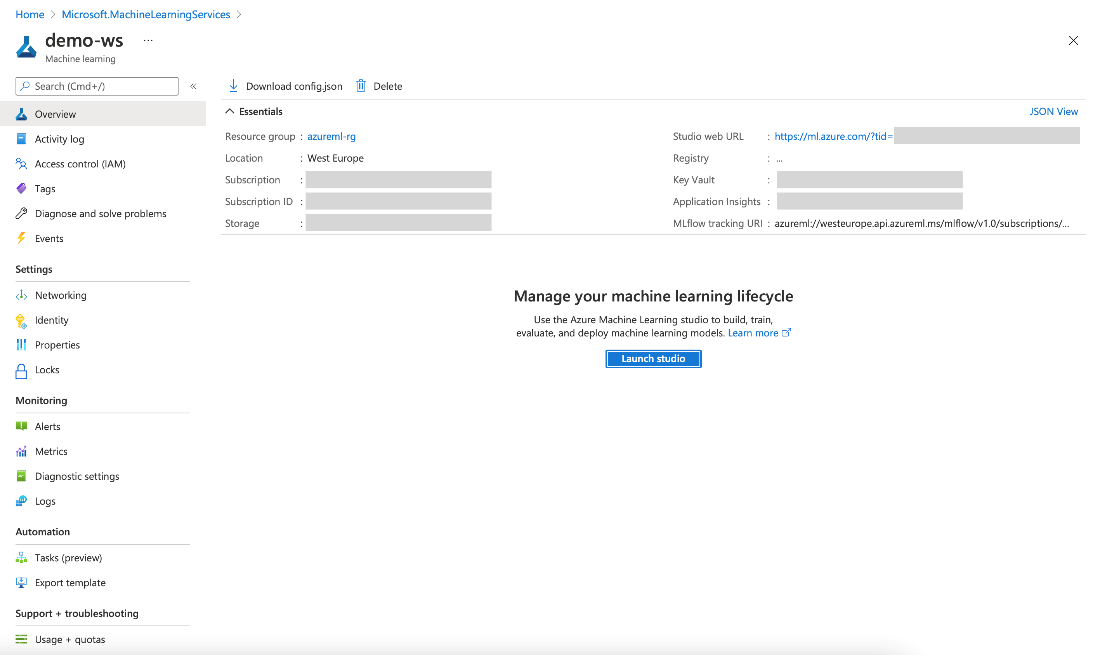Click the download arrow icon beside Download config.json
The width and height of the screenshot is (1100, 655).
[234, 86]
